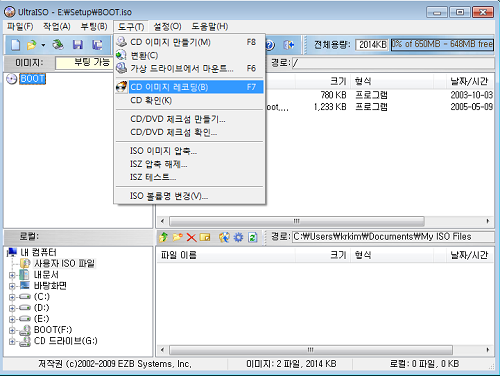Choose CD 이미지 만들기(M) menu entry
Image resolution: width=500 pixels, height=376 pixels.
point(190,42)
